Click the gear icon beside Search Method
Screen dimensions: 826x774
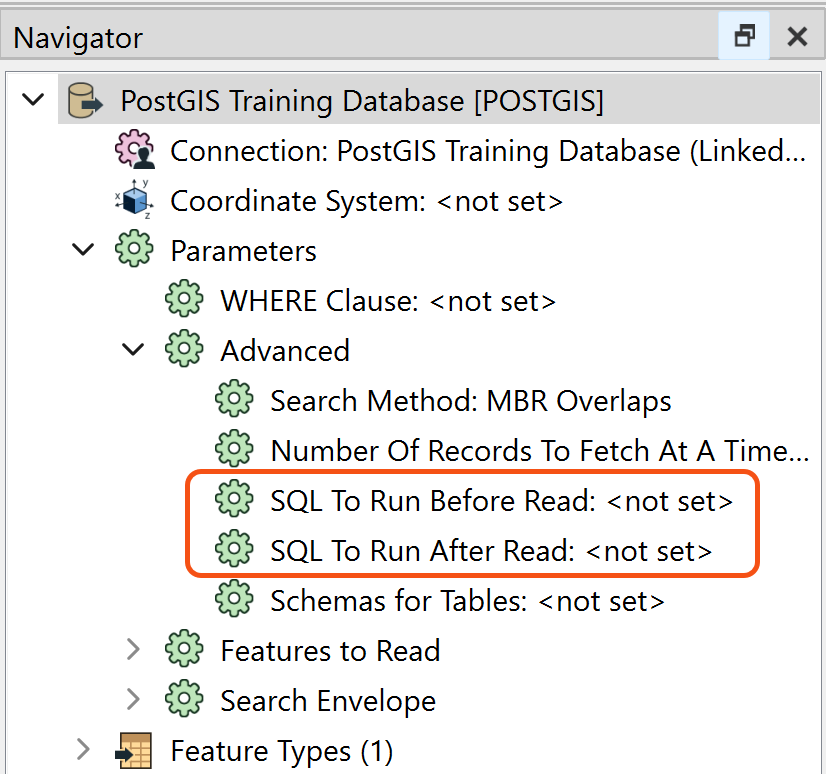234,401
